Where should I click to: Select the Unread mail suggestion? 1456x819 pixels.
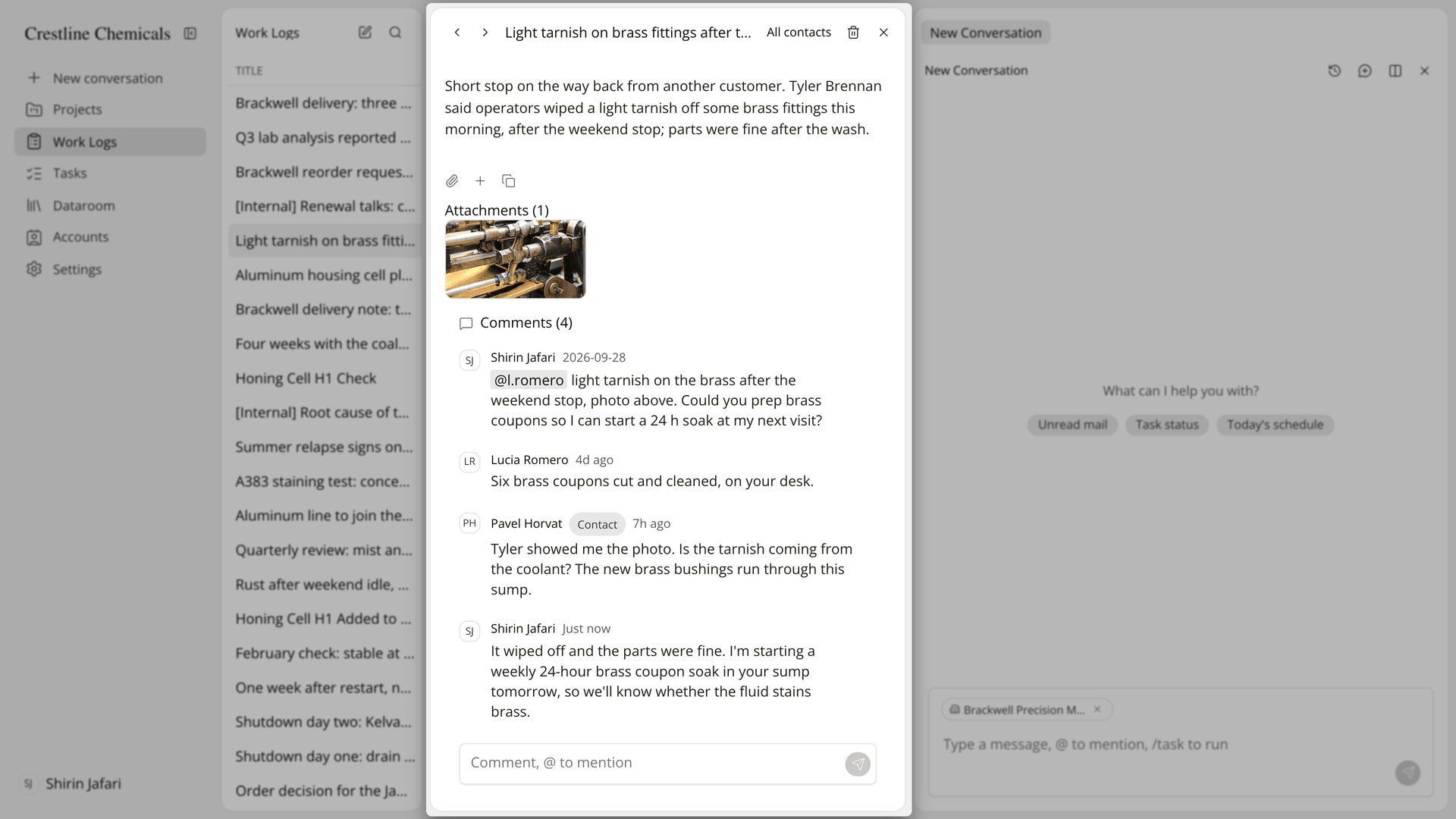(1072, 425)
